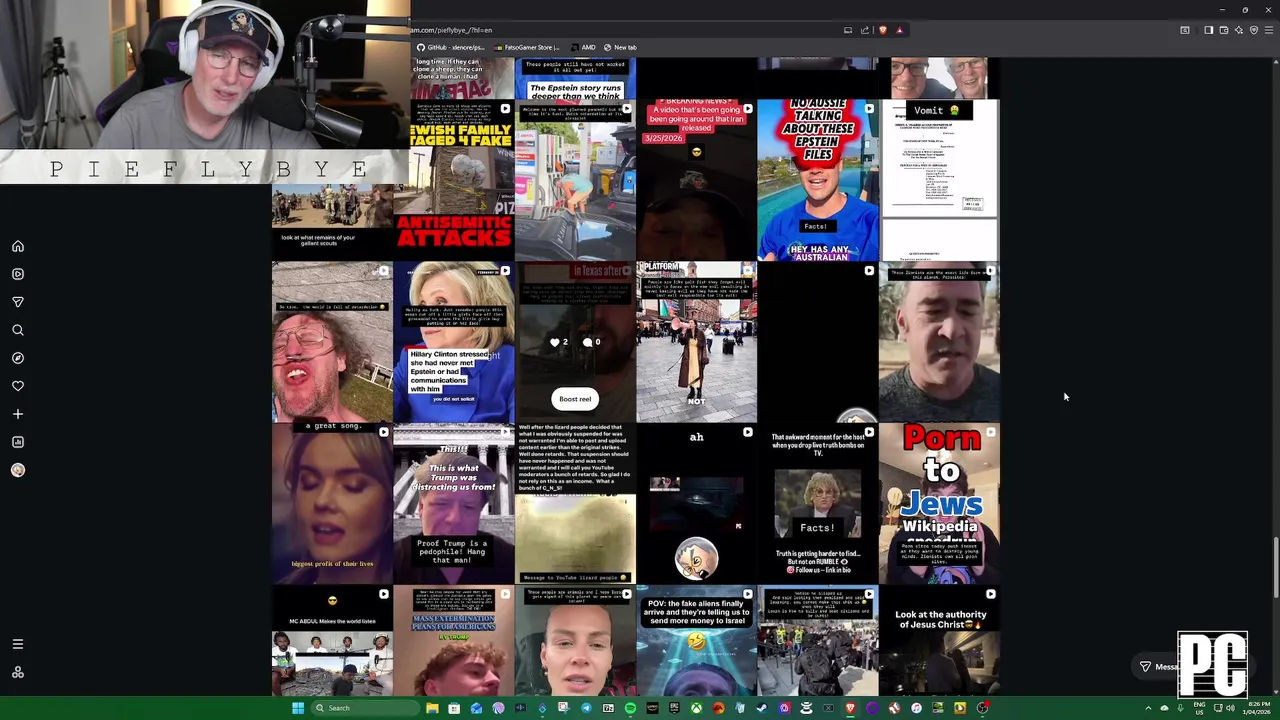Open Reels from the sidebar
Viewport: 1280px width, 720px height.
(x=18, y=274)
